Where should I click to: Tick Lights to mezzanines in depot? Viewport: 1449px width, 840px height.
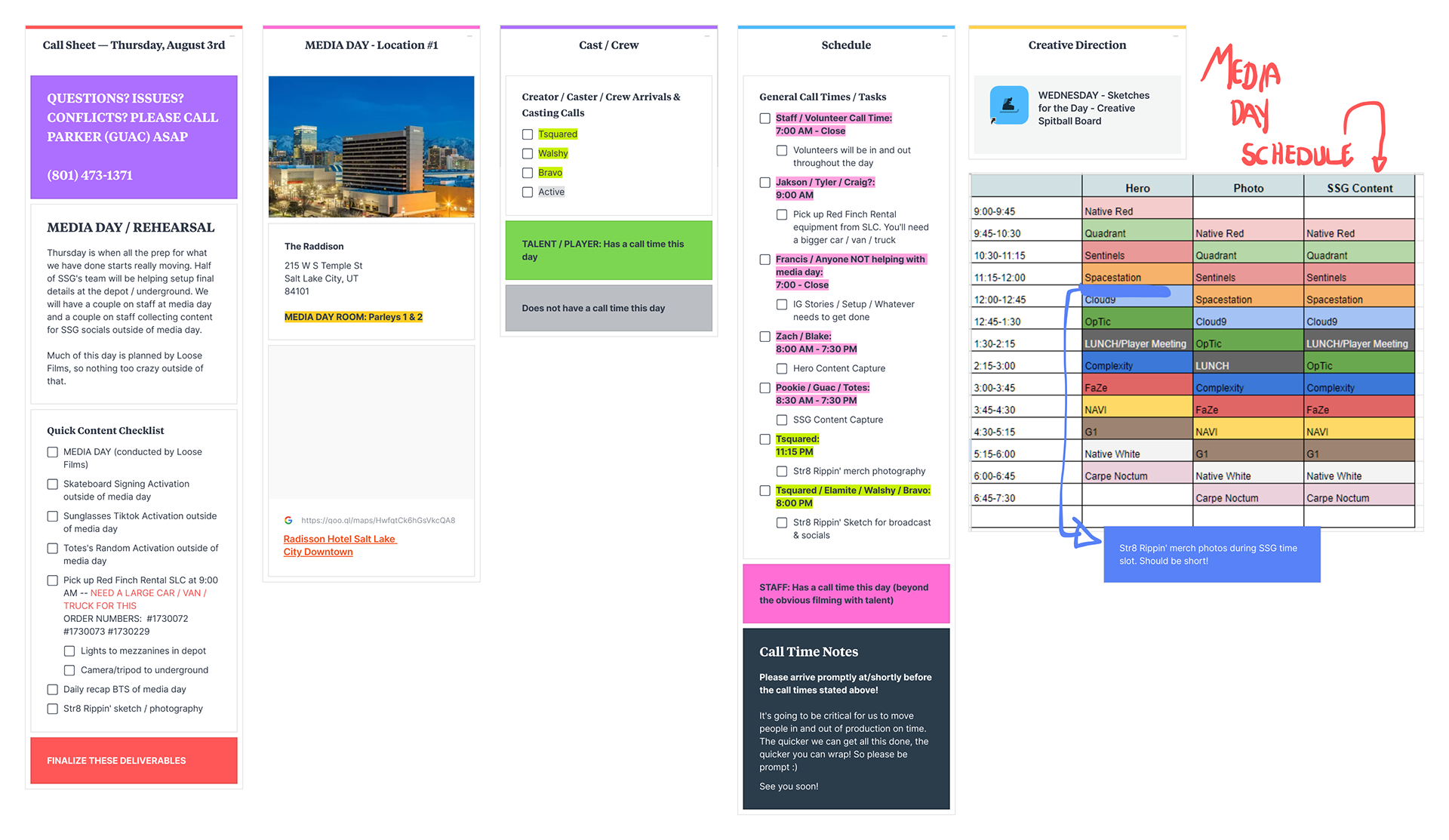(69, 651)
